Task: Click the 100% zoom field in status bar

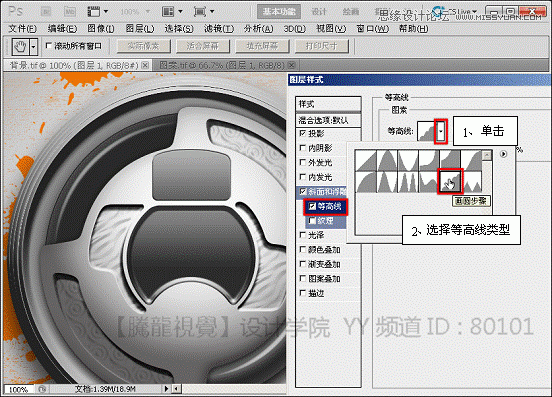Action: (19, 389)
